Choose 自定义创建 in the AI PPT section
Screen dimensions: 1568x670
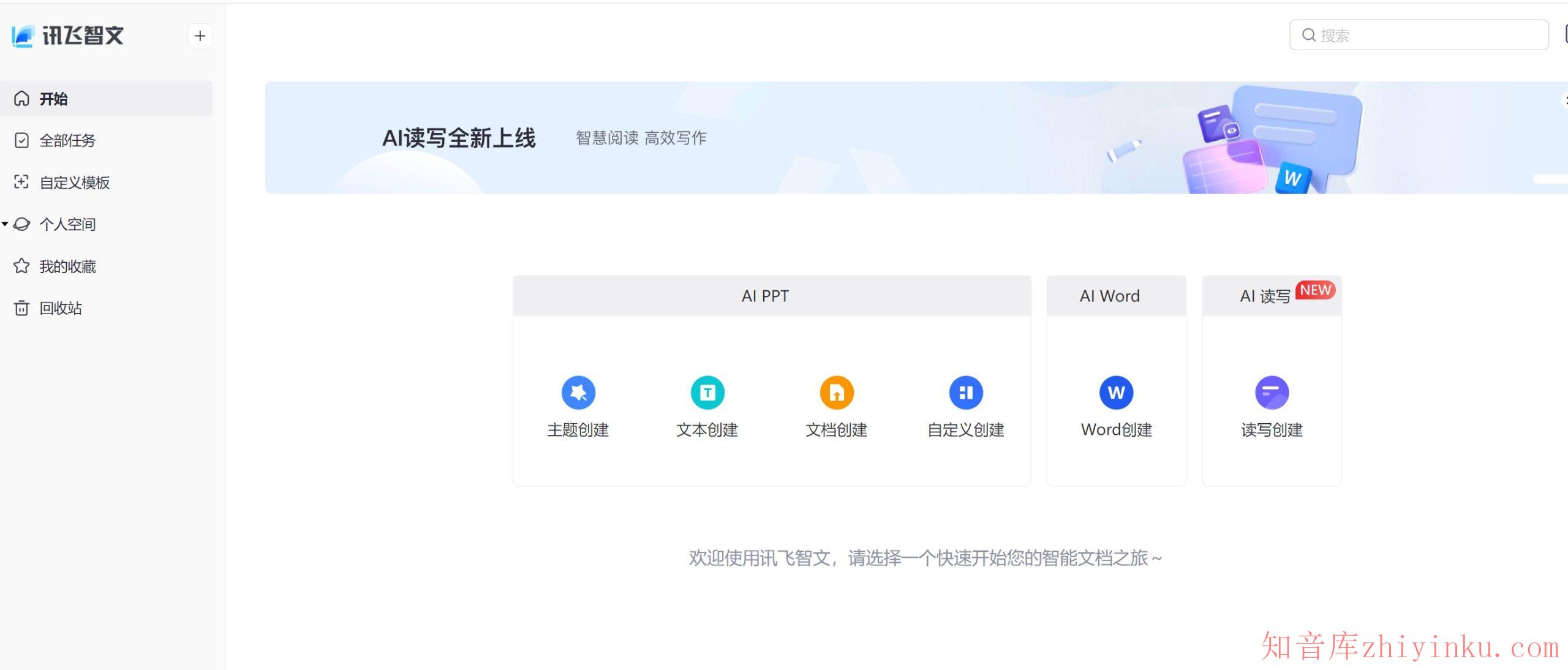click(965, 393)
